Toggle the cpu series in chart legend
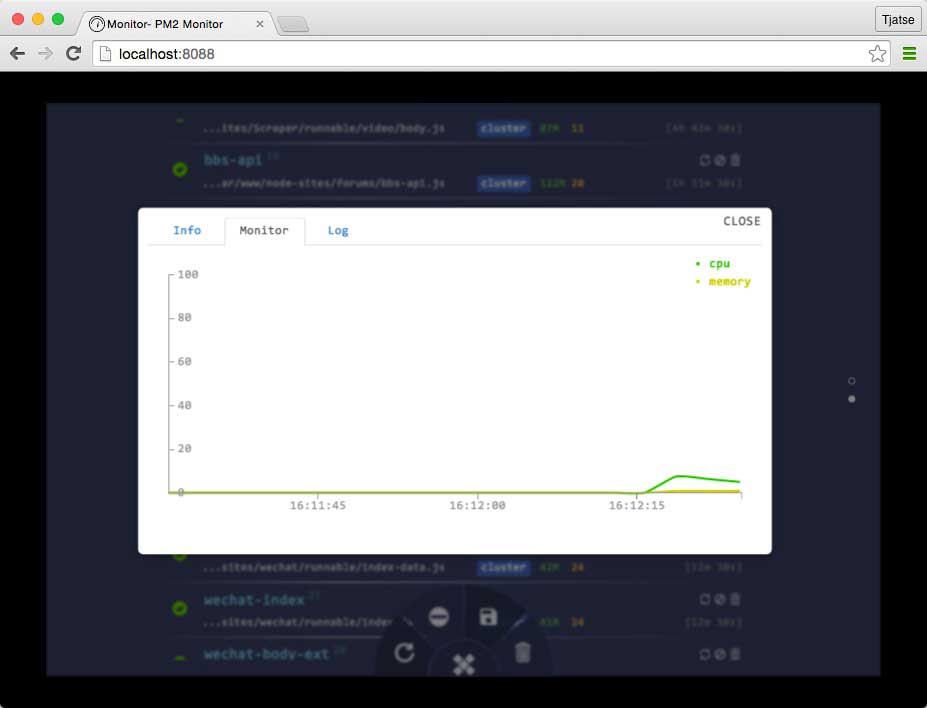 (719, 264)
